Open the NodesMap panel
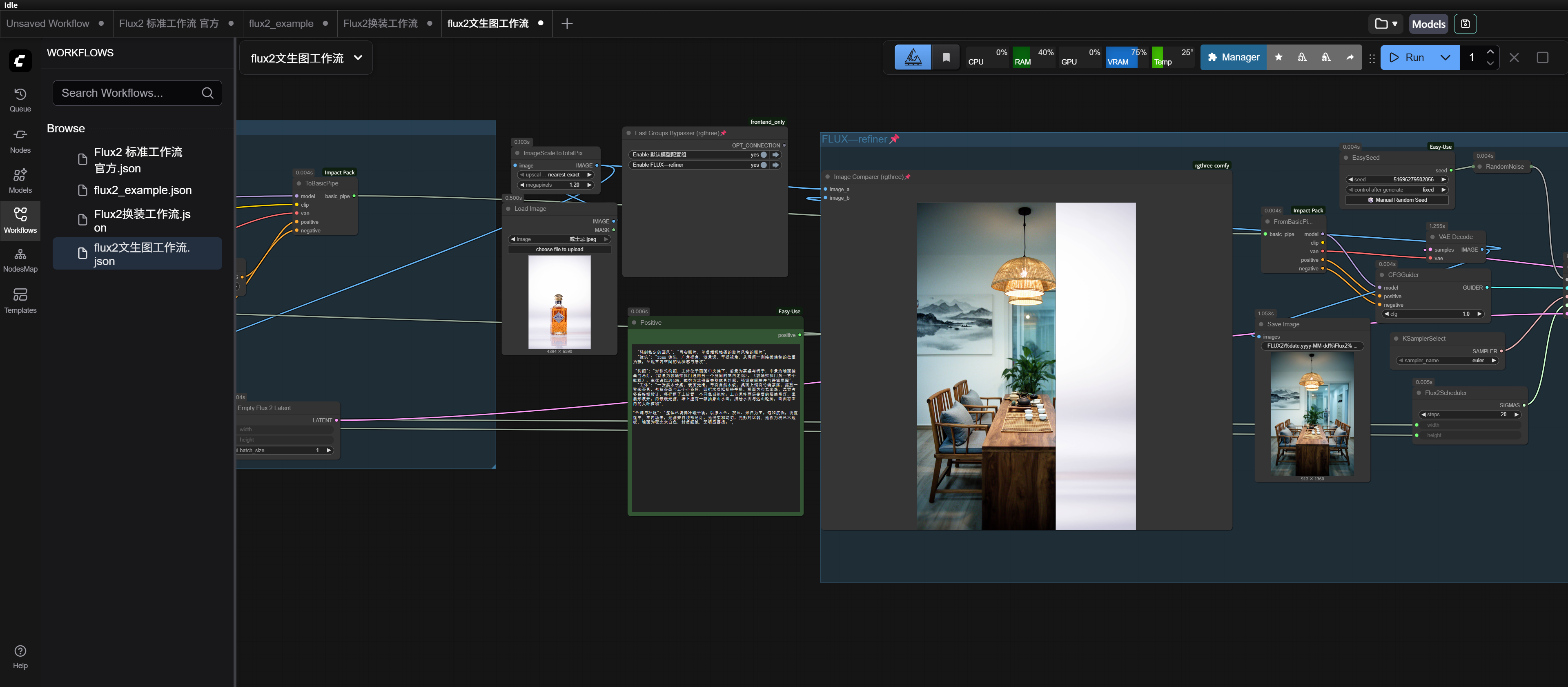This screenshot has height=687, width=1568. coord(20,259)
